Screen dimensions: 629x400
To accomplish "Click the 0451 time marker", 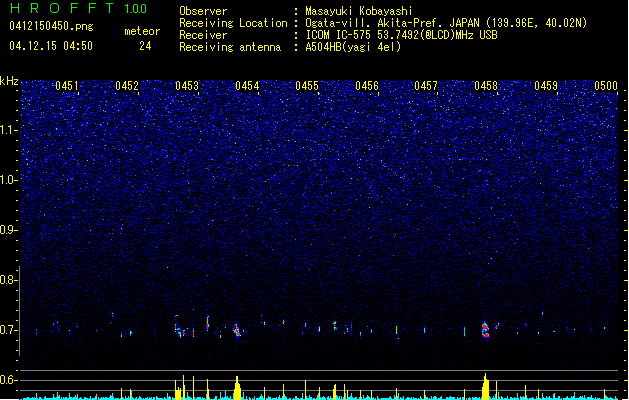I will [x=67, y=86].
